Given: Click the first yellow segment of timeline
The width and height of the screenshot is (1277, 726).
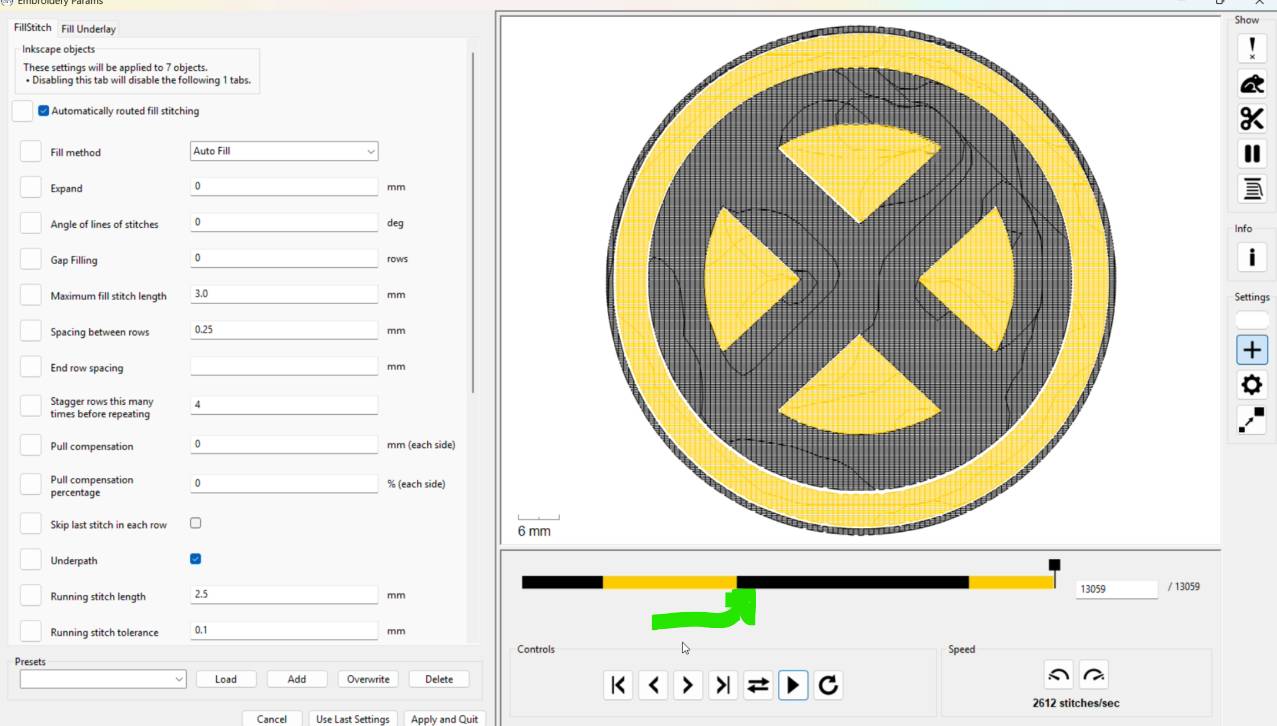Looking at the screenshot, I should coord(669,582).
